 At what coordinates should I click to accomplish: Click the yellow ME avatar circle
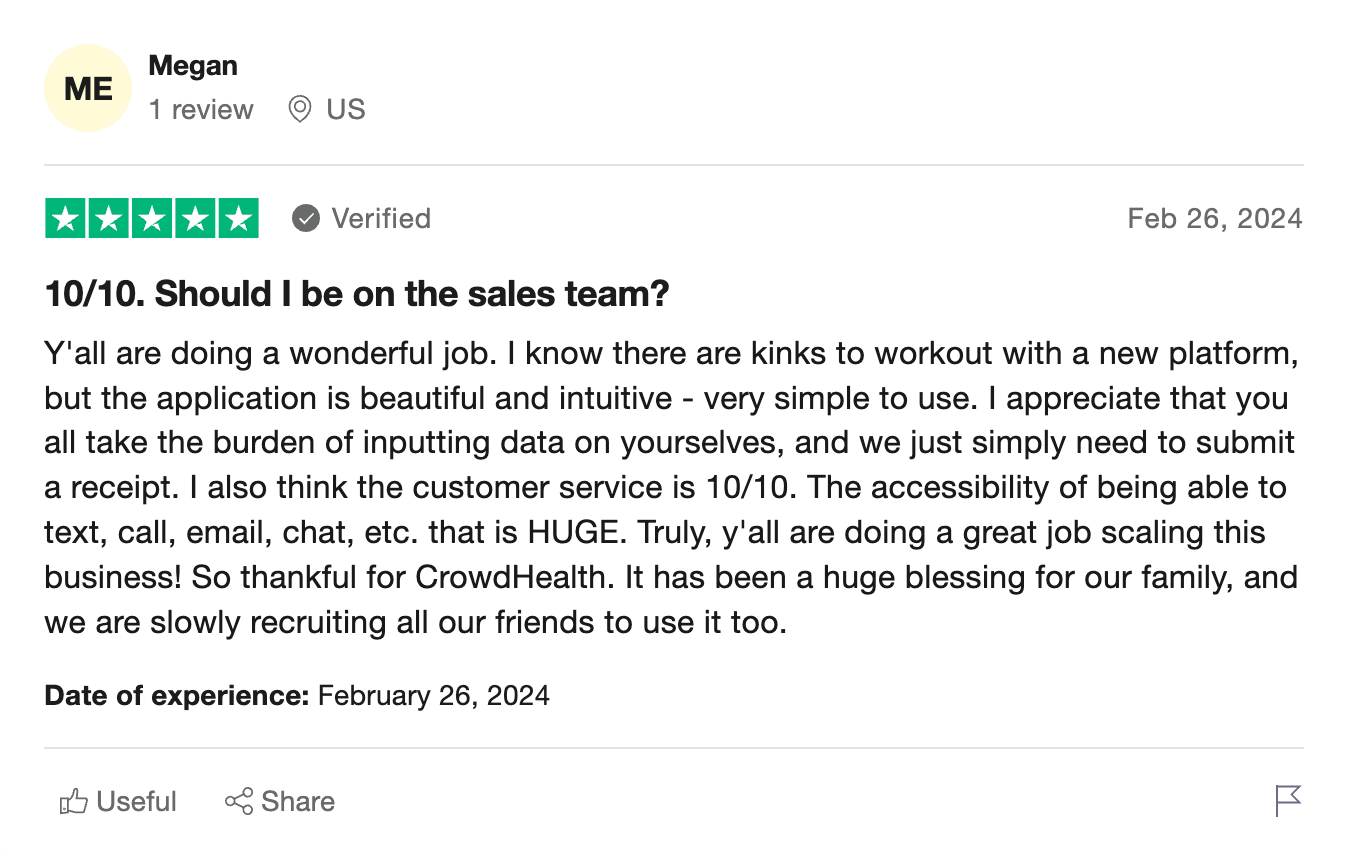tap(88, 88)
